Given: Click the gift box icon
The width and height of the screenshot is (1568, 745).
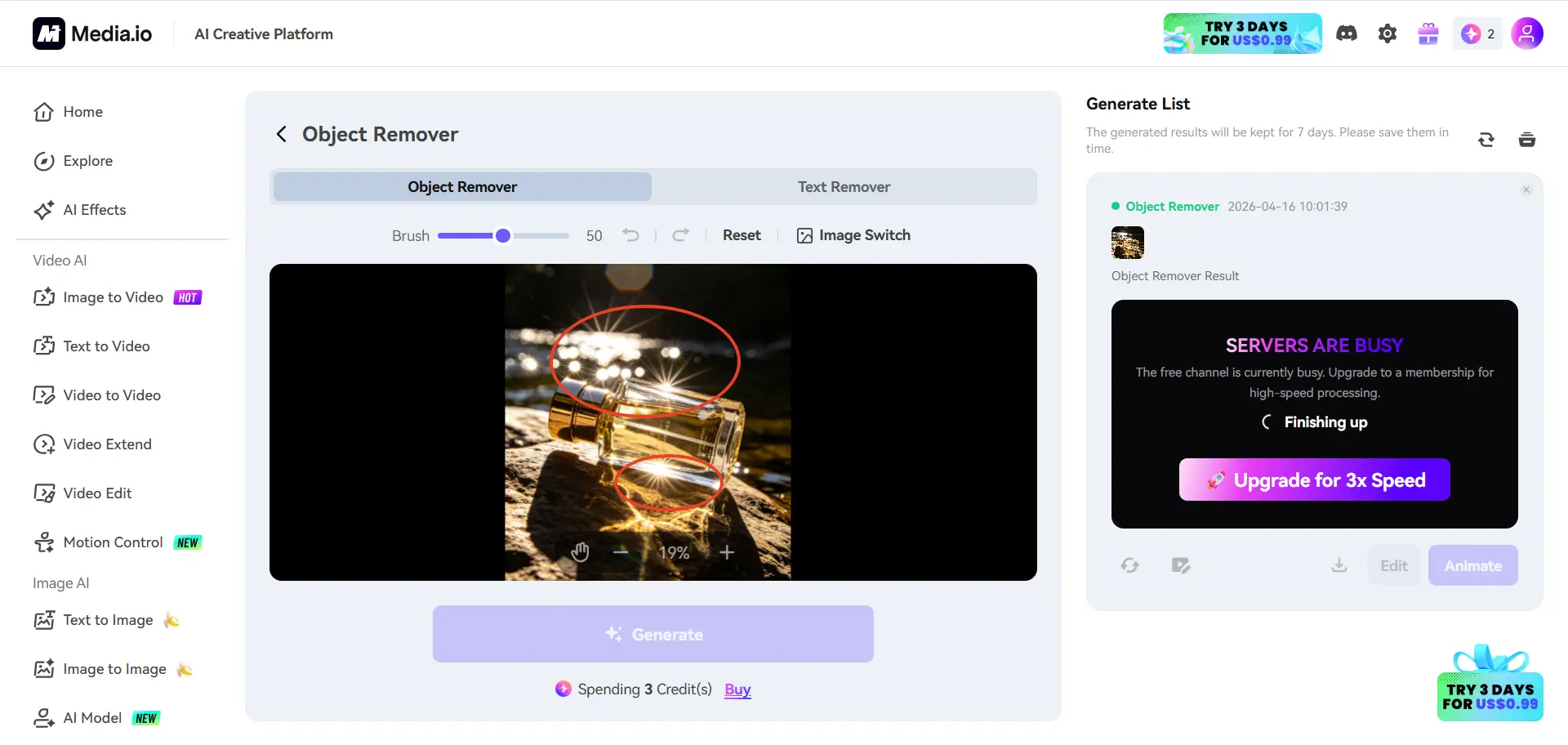Looking at the screenshot, I should point(1428,33).
